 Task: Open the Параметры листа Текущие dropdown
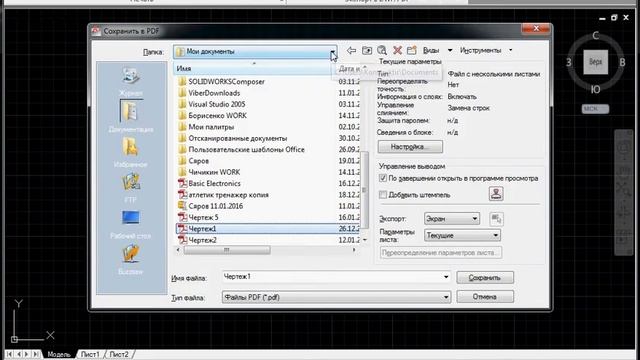462,235
